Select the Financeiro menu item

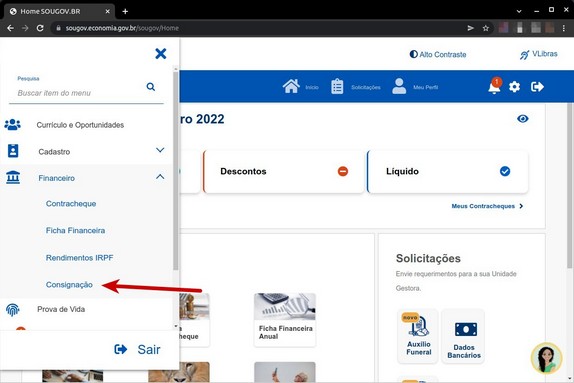click(x=56, y=178)
